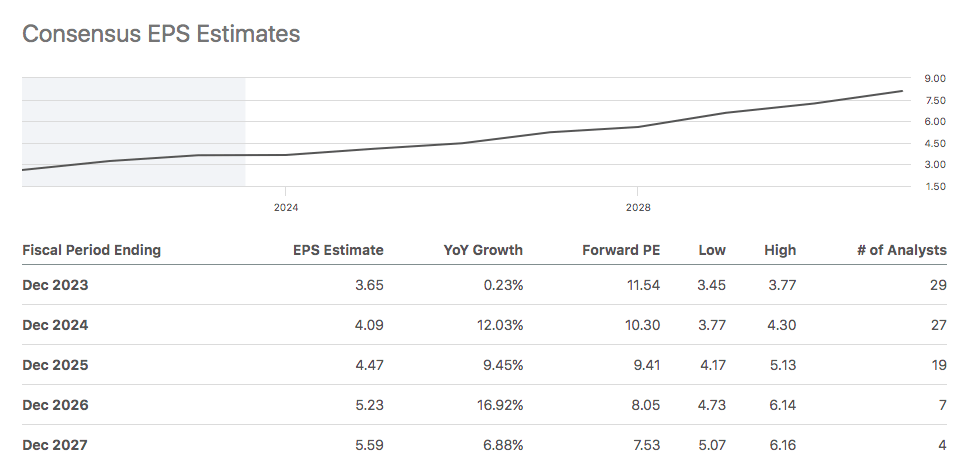Sort by YoY Growth column header
The width and height of the screenshot is (970, 463).
coord(483,250)
